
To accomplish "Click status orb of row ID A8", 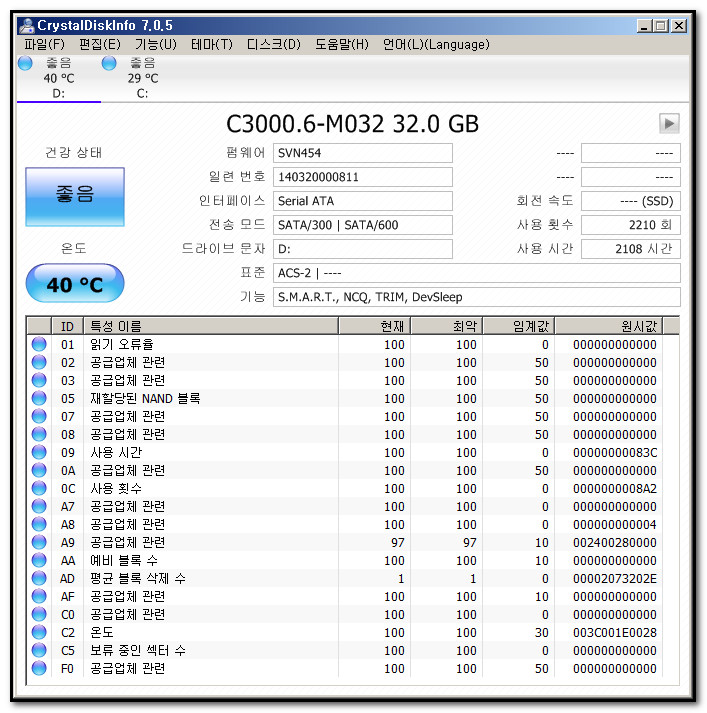I will coord(39,524).
